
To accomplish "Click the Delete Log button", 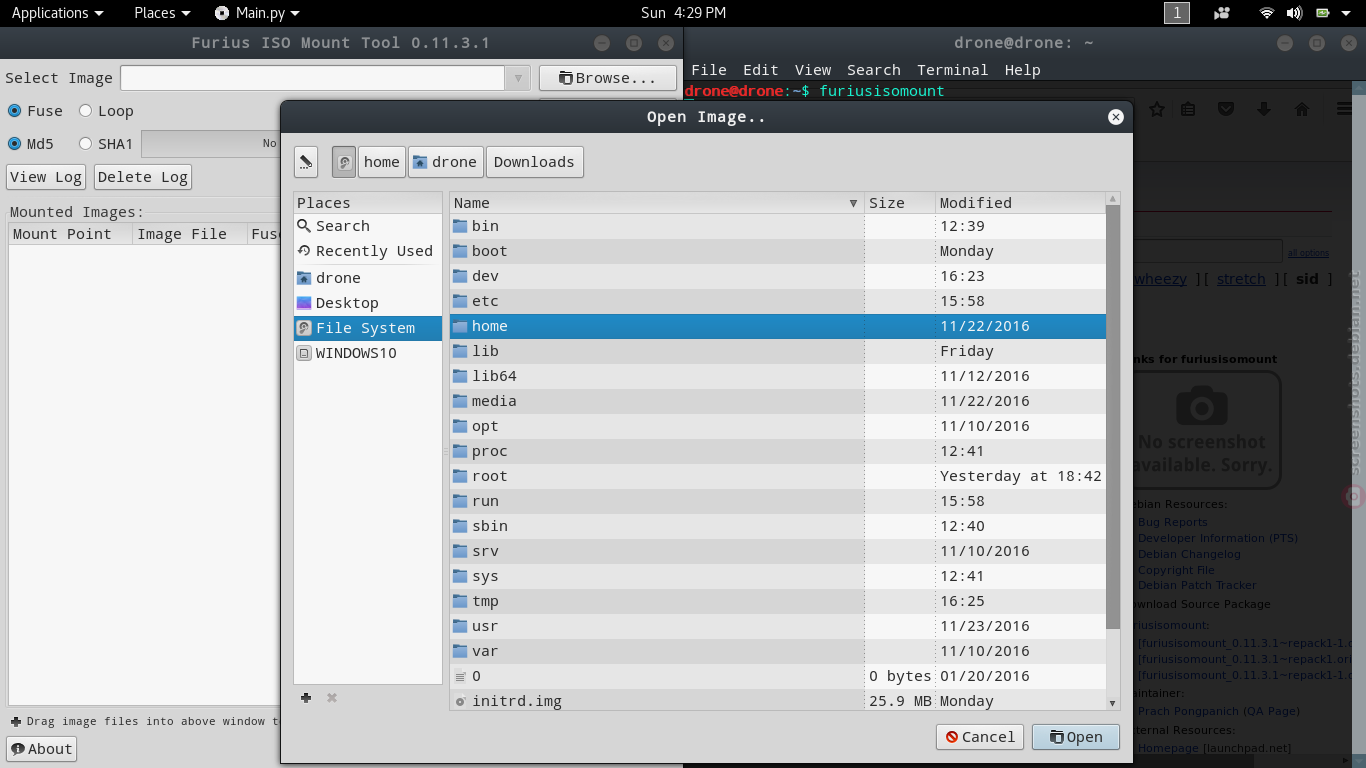I will [143, 177].
